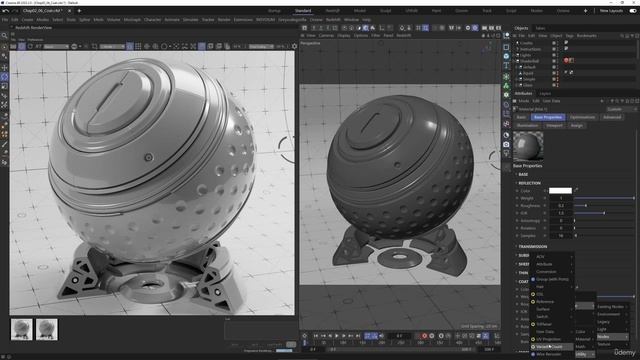The image size is (640, 360).
Task: Click the link icon beside Color swatch
Action: [576, 190]
